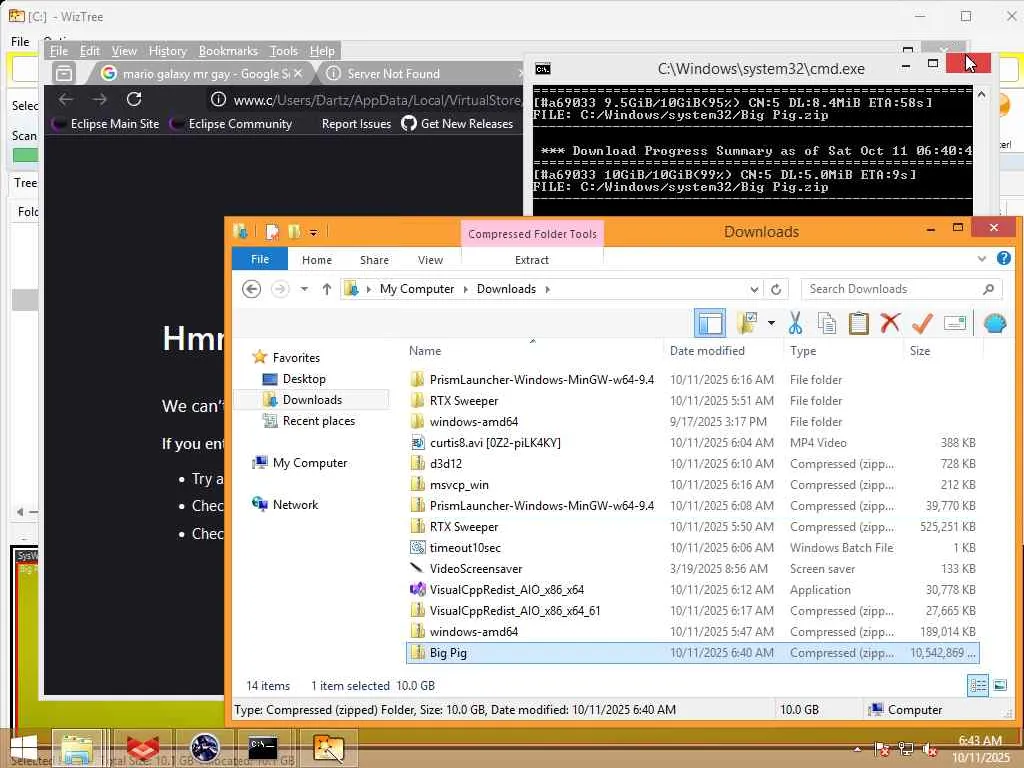The image size is (1024, 768).
Task: Expand the folder options dropdown arrow
Action: coord(771,323)
